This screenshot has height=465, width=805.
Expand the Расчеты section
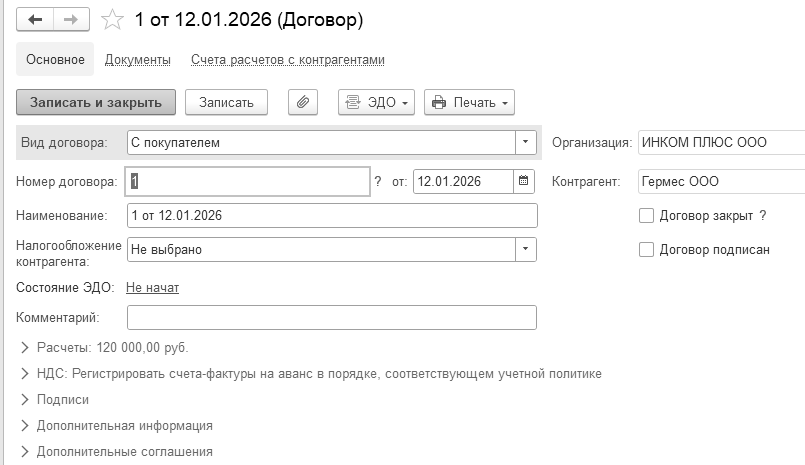coord(24,348)
